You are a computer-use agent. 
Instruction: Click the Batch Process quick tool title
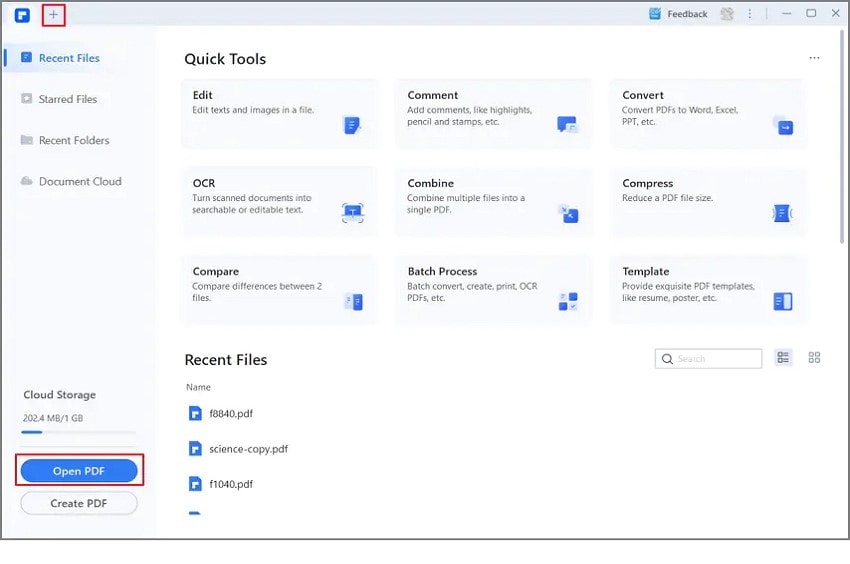click(442, 271)
